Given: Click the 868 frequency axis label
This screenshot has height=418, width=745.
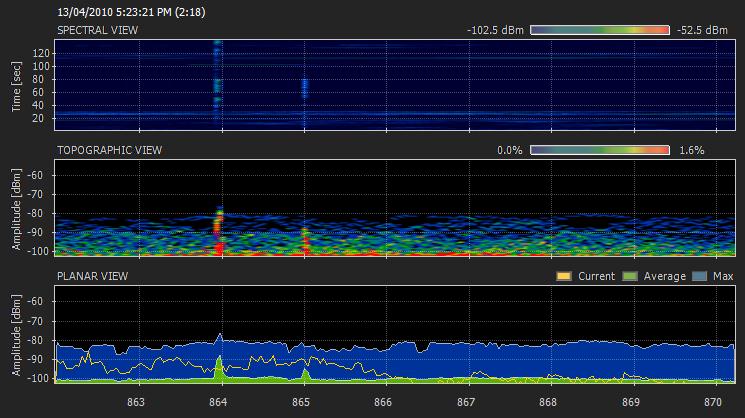Looking at the screenshot, I should (x=548, y=402).
